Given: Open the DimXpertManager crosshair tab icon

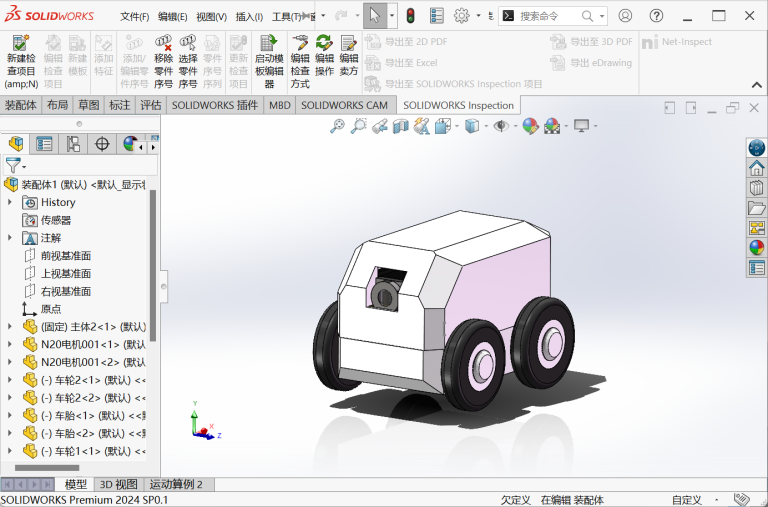Looking at the screenshot, I should click(102, 144).
